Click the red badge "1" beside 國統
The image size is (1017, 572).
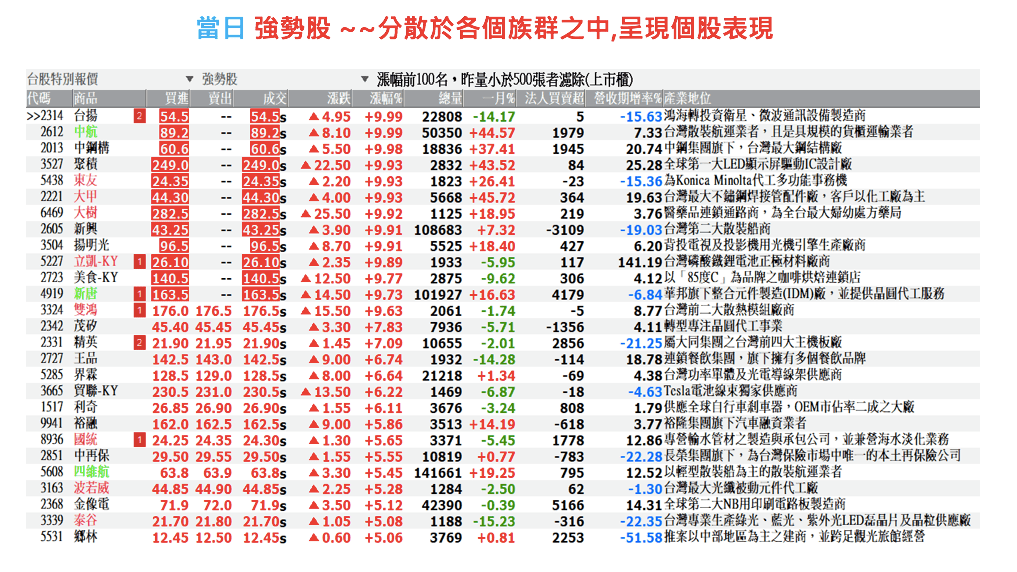[x=139, y=439]
